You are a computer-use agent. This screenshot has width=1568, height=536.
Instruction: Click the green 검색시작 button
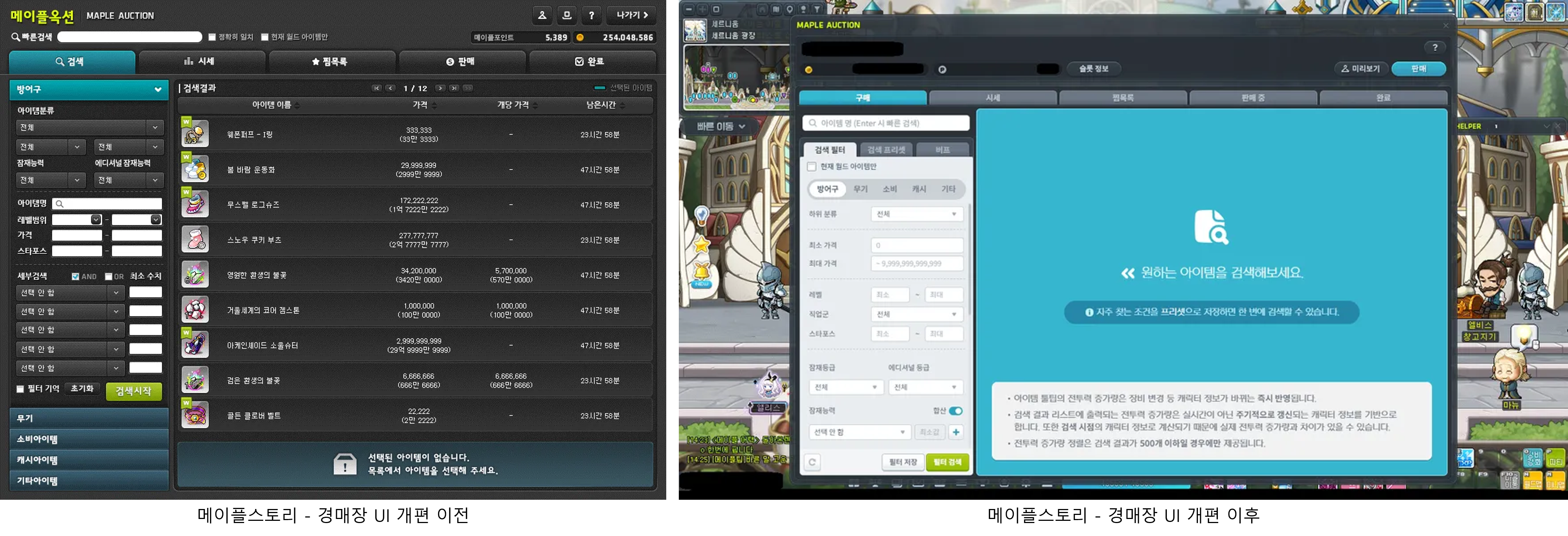pos(134,391)
